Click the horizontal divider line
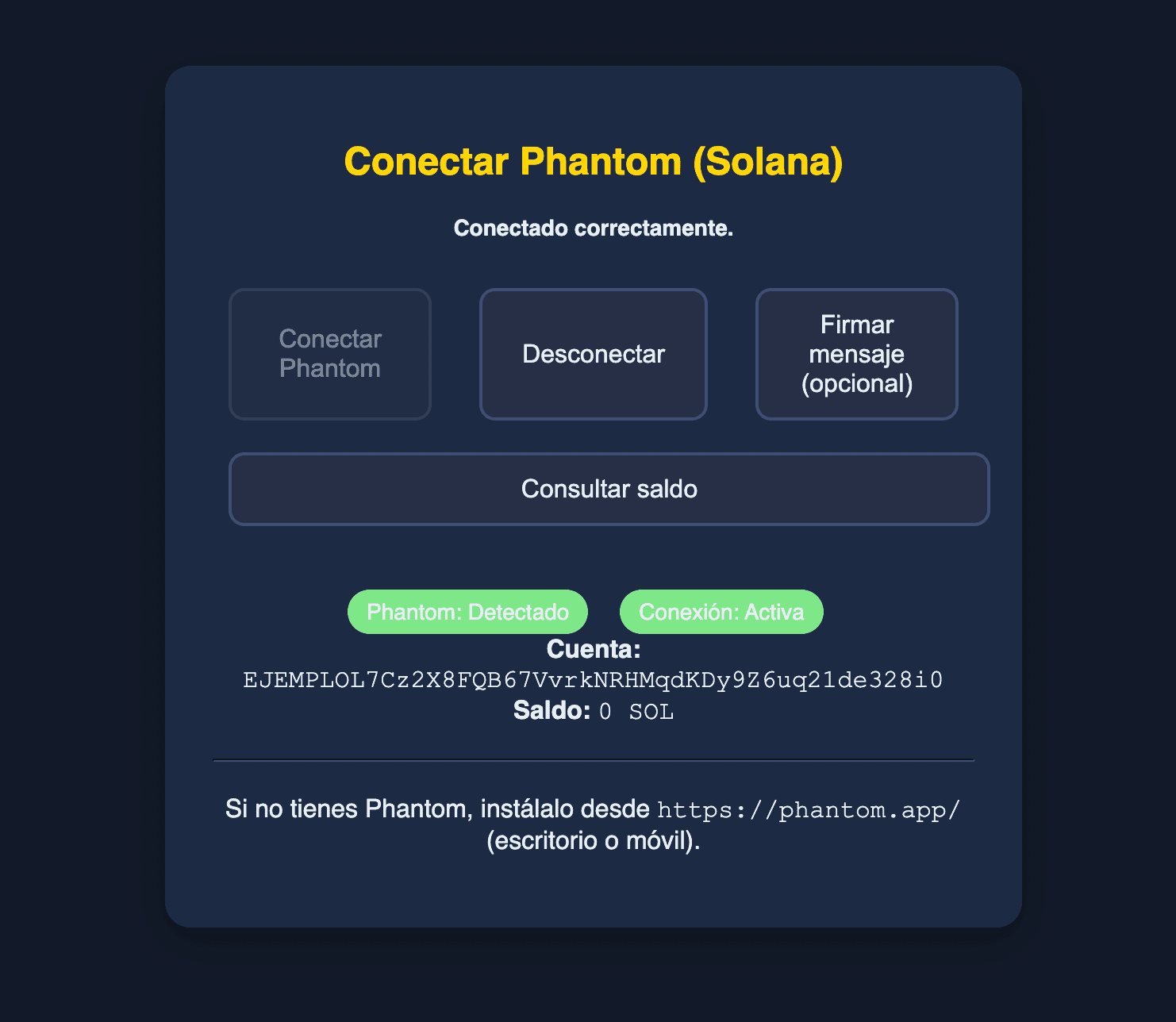Viewport: 1176px width, 1022px height. click(593, 760)
